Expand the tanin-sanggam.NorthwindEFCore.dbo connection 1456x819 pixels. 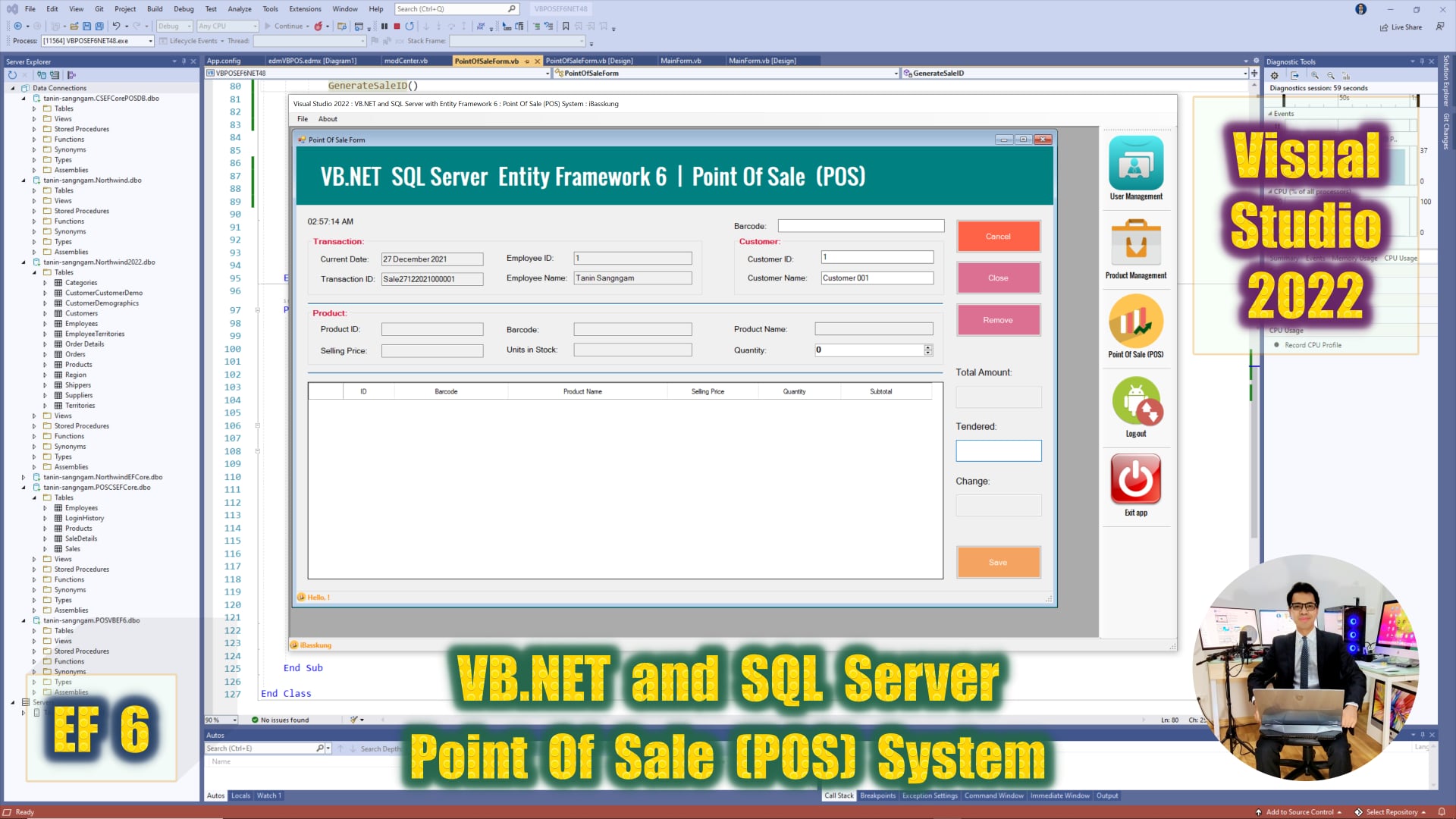point(24,477)
